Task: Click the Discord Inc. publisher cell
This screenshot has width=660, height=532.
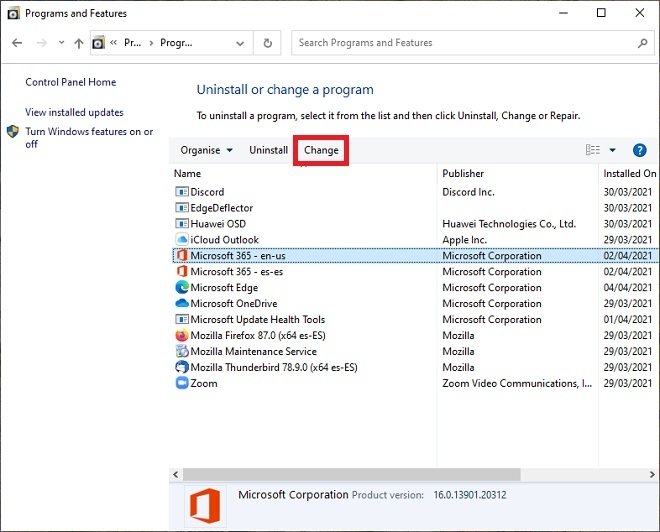Action: tap(468, 192)
